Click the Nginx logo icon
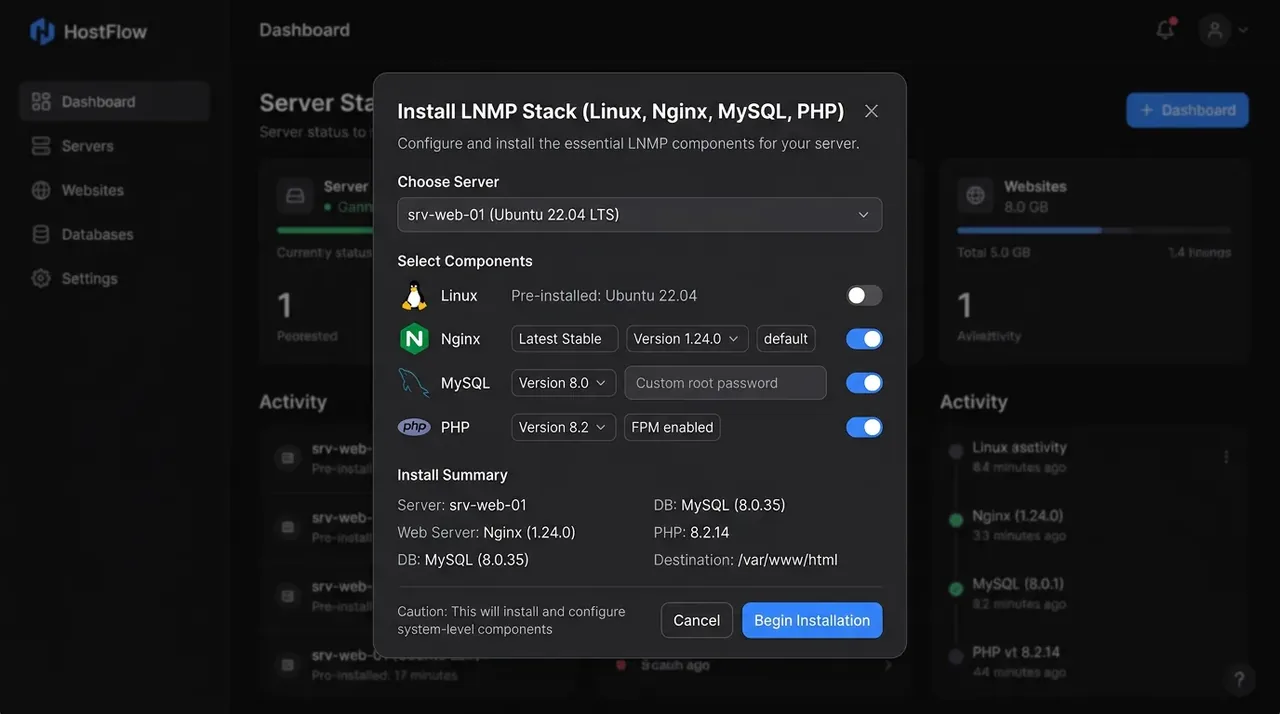 [x=414, y=339]
